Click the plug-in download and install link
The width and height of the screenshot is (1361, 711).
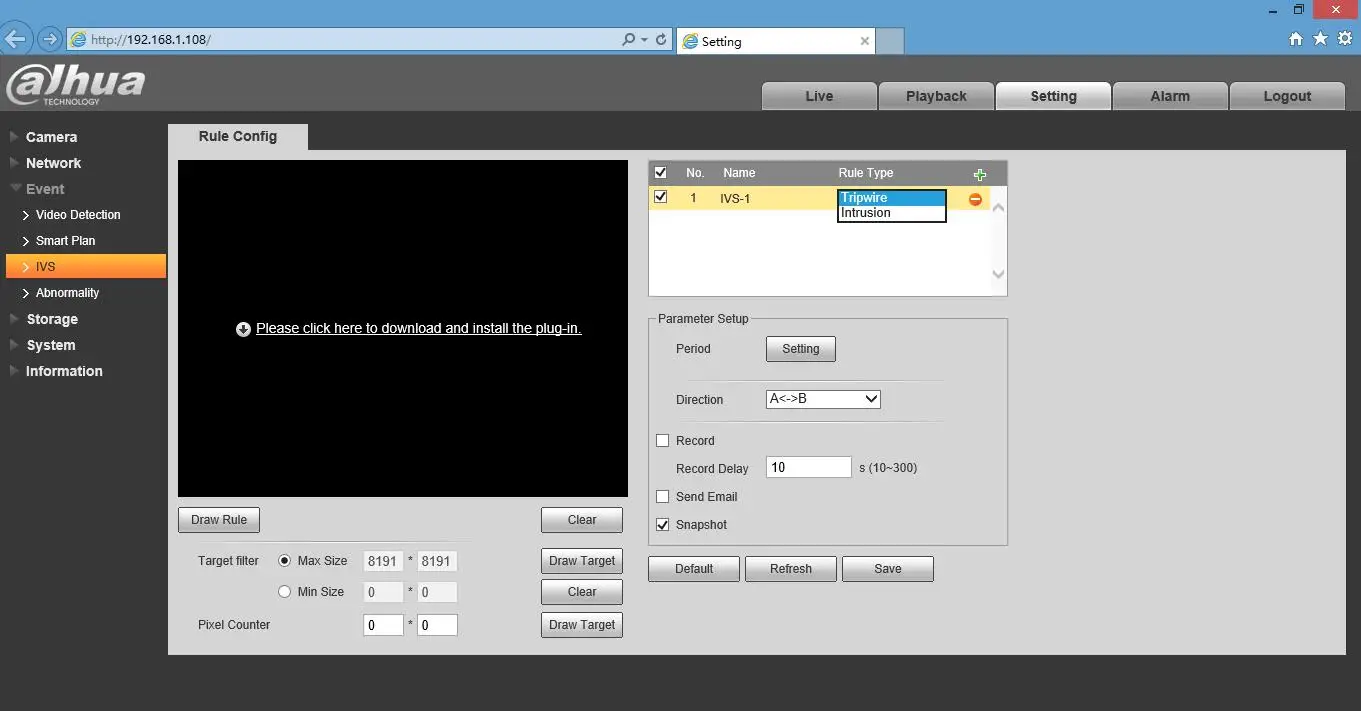pyautogui.click(x=419, y=328)
